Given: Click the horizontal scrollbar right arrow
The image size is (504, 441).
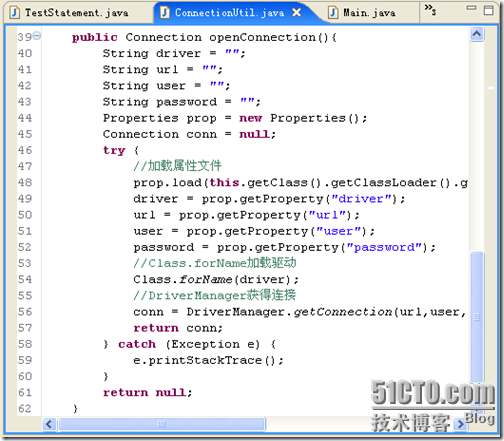Looking at the screenshot, I should coord(461,424).
